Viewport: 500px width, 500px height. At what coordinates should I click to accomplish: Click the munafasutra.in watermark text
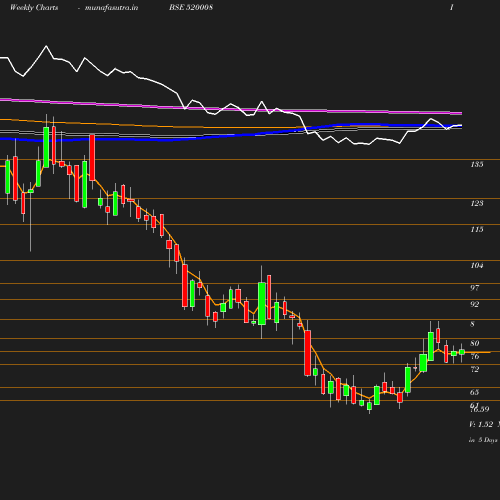(x=111, y=8)
